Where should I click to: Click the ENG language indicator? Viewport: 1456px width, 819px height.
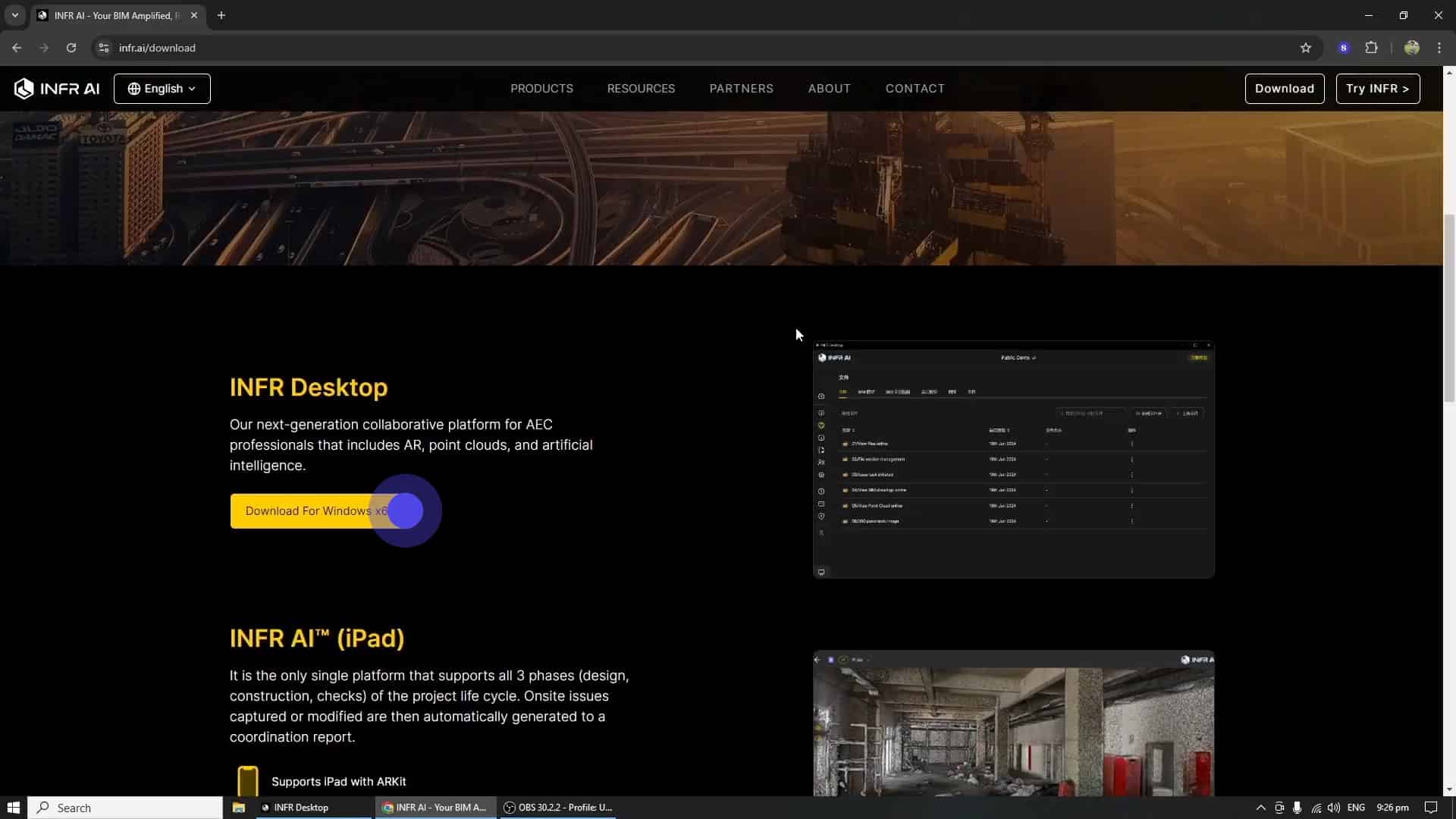pos(1356,808)
